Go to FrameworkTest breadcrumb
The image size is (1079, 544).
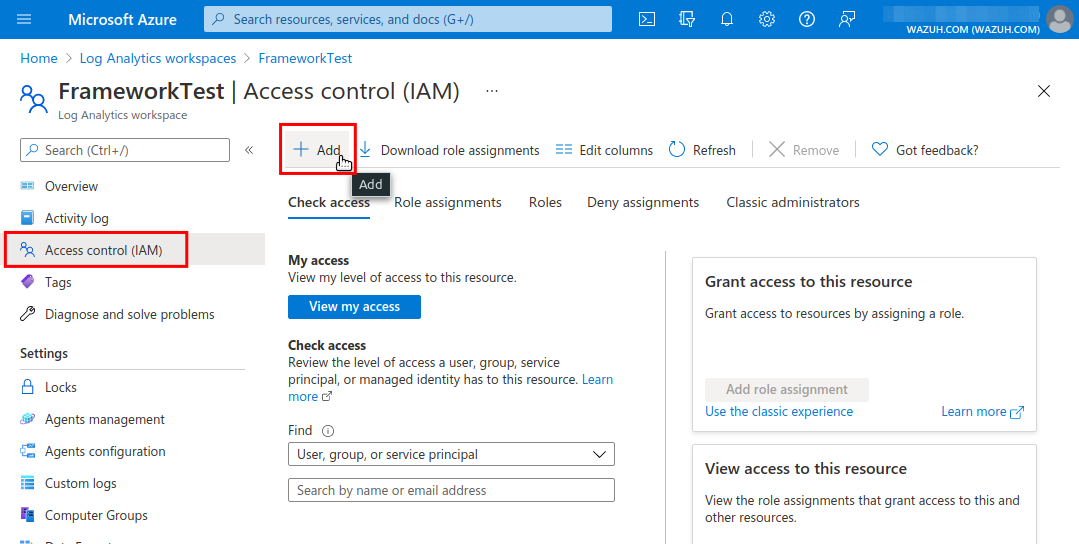(x=305, y=58)
